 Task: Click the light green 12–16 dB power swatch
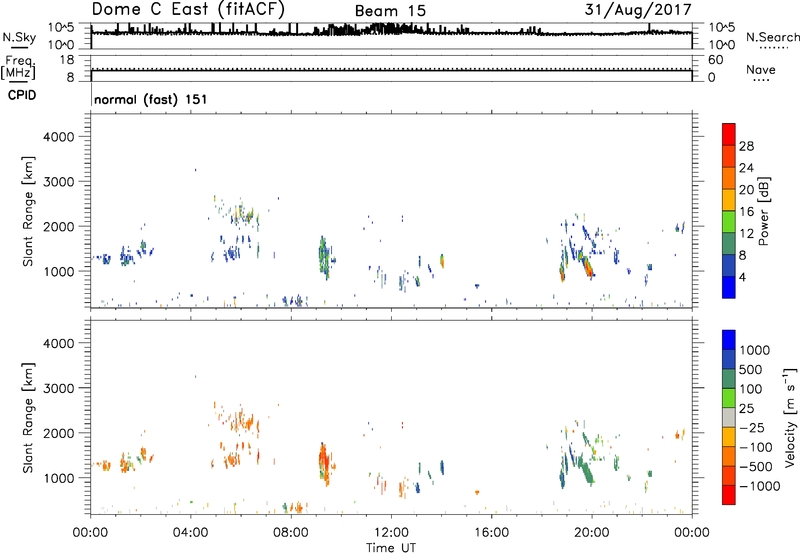pos(729,222)
